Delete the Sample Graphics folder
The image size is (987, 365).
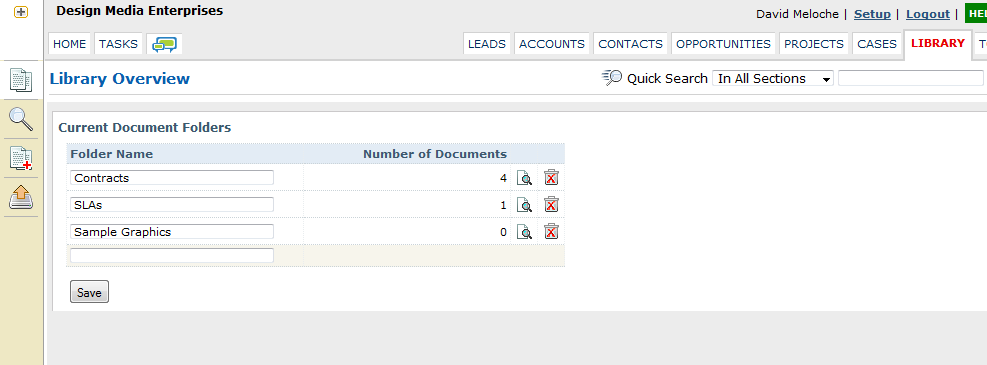tap(551, 232)
